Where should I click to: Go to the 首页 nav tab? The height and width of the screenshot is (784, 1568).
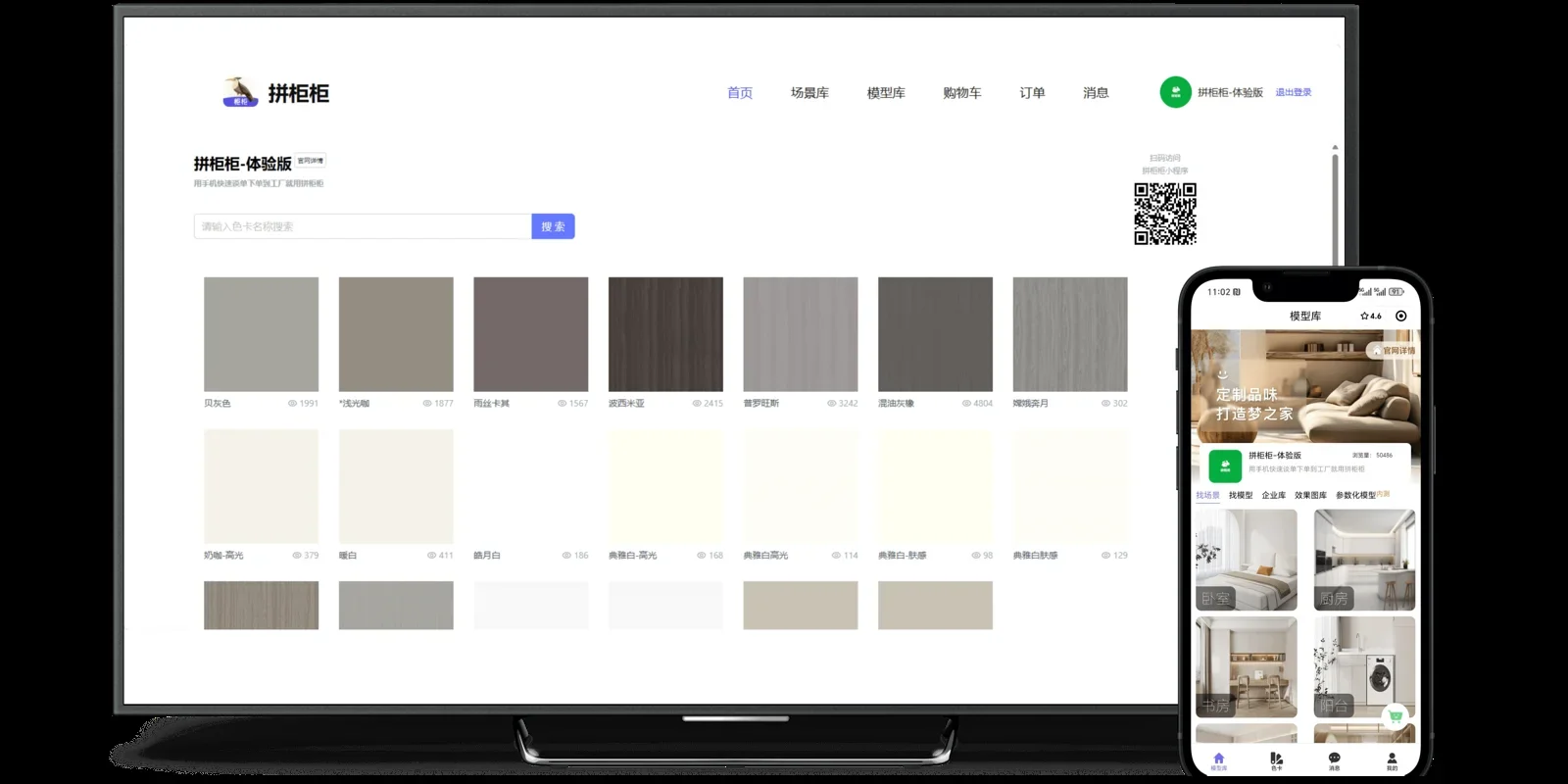[x=740, y=93]
